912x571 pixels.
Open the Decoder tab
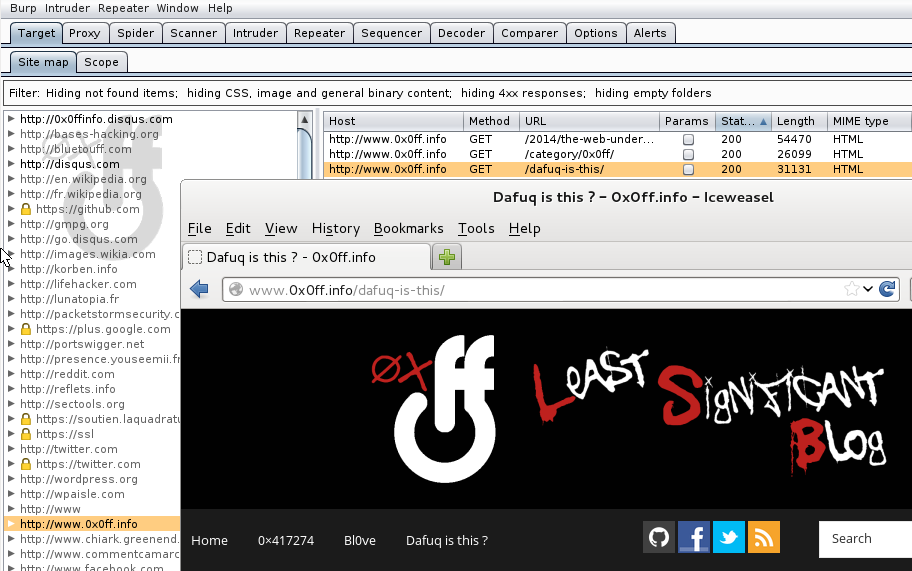click(461, 33)
